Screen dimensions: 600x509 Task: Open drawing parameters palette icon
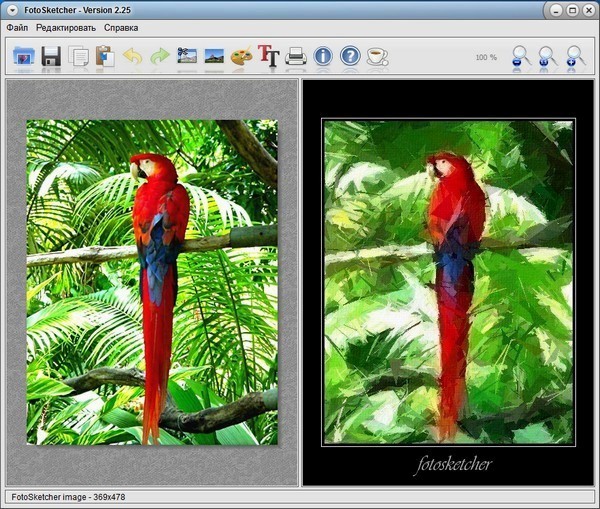[241, 57]
